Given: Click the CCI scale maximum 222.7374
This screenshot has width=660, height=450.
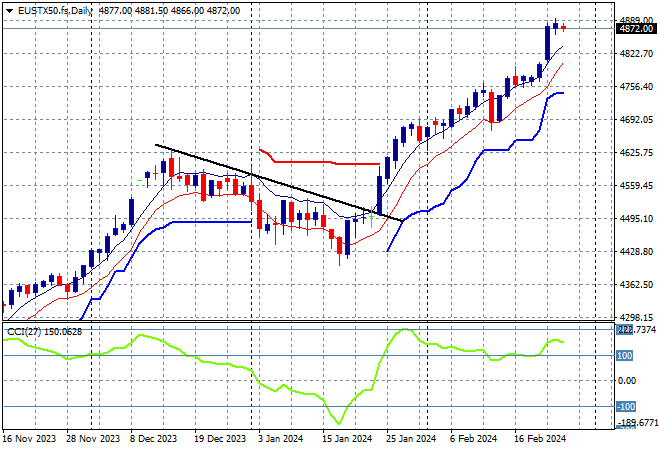Looking at the screenshot, I should (x=636, y=330).
